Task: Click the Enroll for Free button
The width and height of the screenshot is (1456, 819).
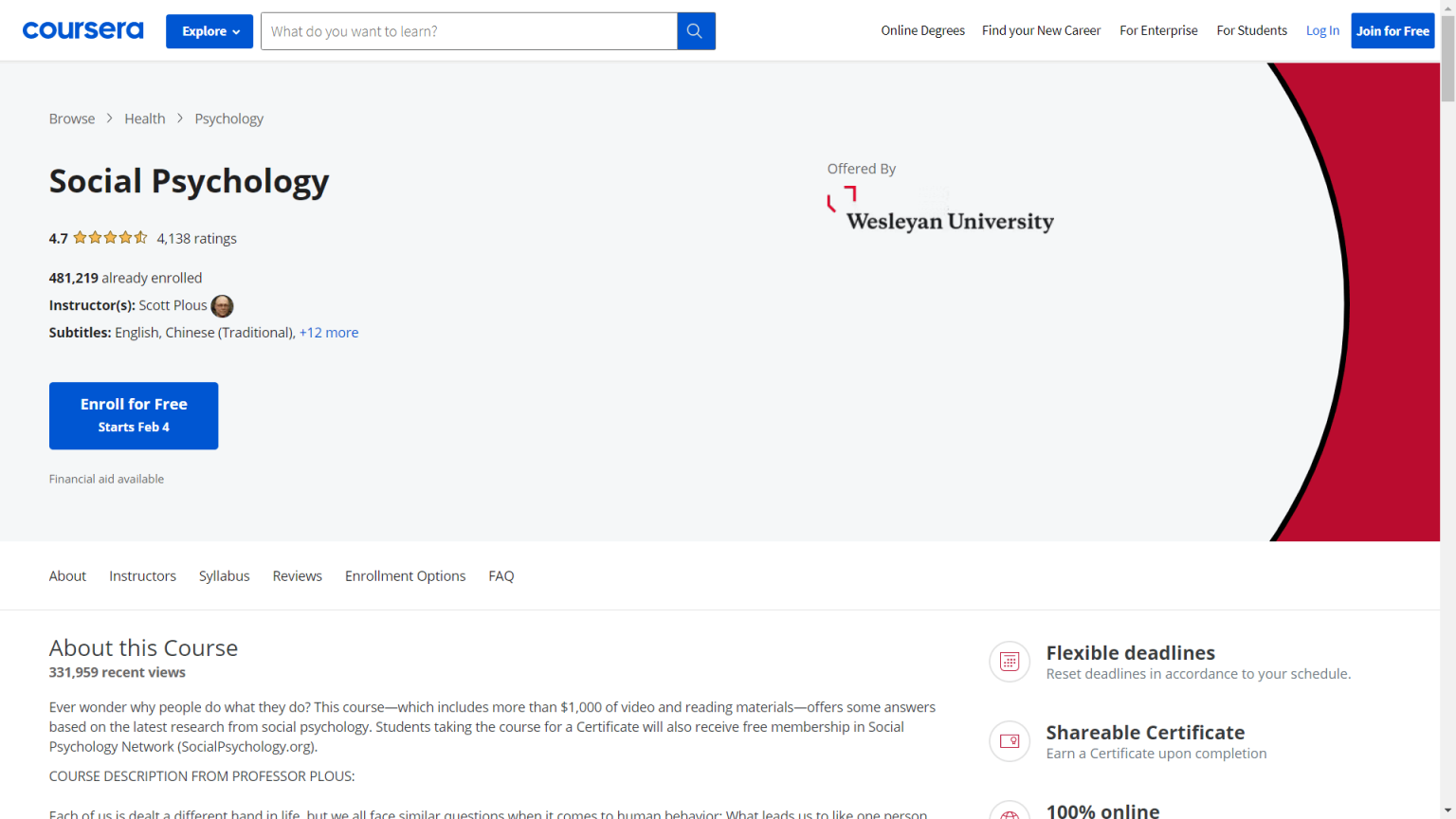Action: tap(134, 415)
